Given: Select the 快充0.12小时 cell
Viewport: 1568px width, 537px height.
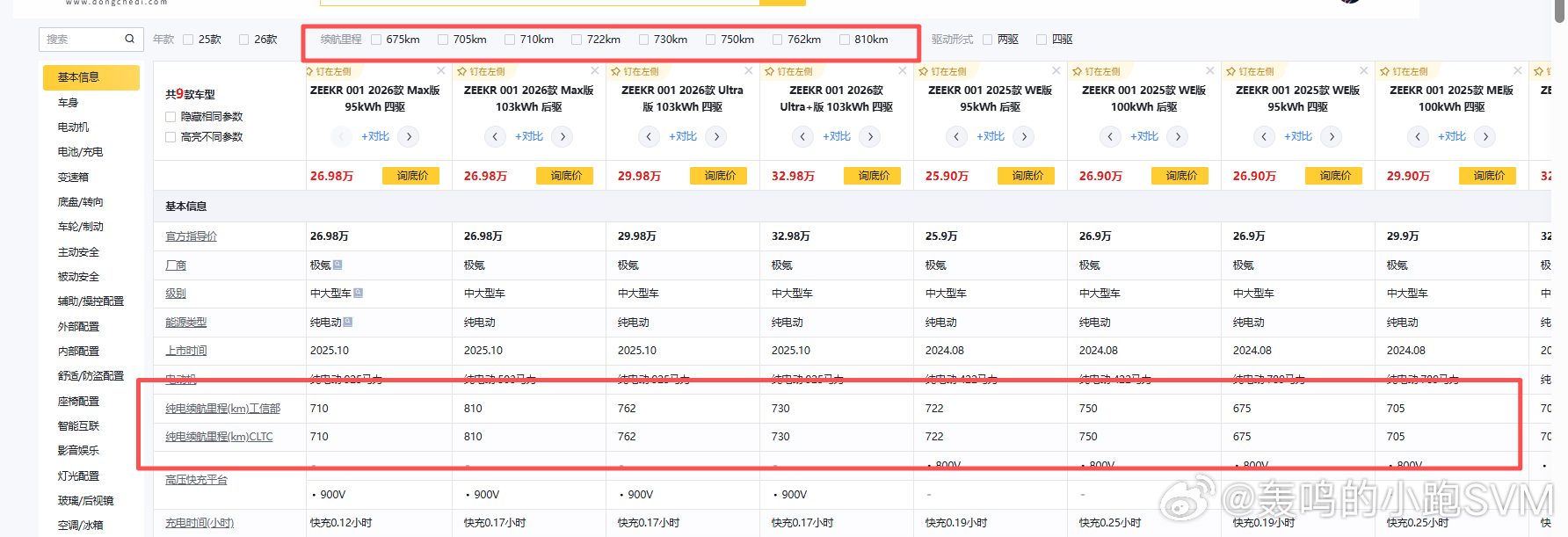Looking at the screenshot, I should click(341, 523).
